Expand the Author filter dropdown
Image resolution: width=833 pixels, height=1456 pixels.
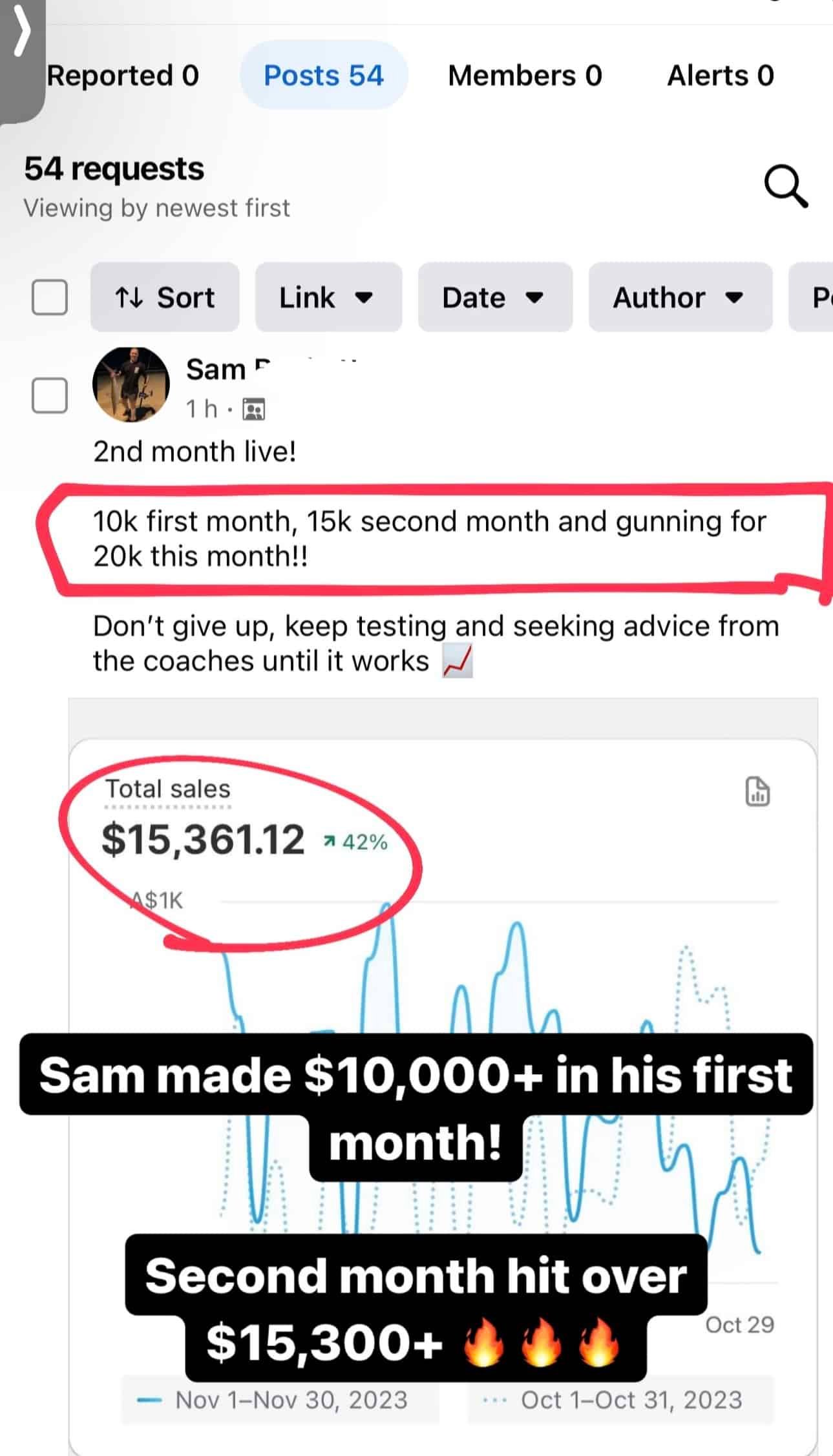click(680, 297)
